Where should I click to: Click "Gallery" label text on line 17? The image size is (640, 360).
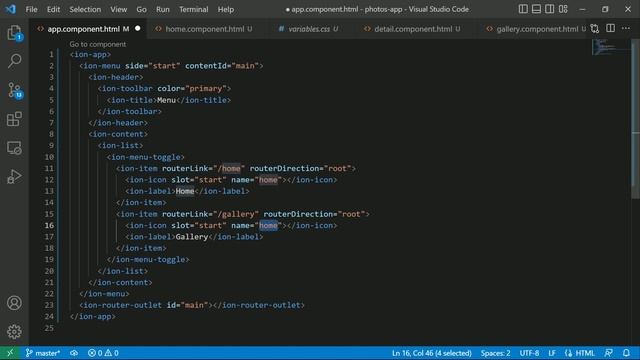[192, 237]
